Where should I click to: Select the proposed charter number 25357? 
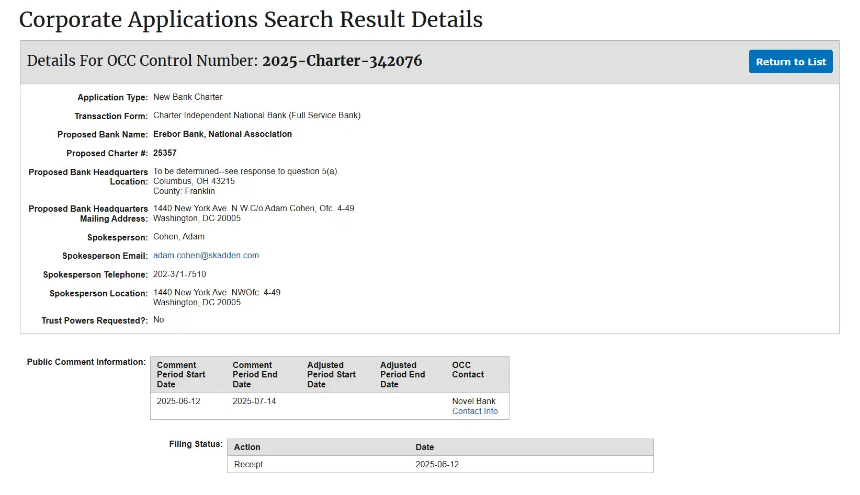click(x=165, y=153)
